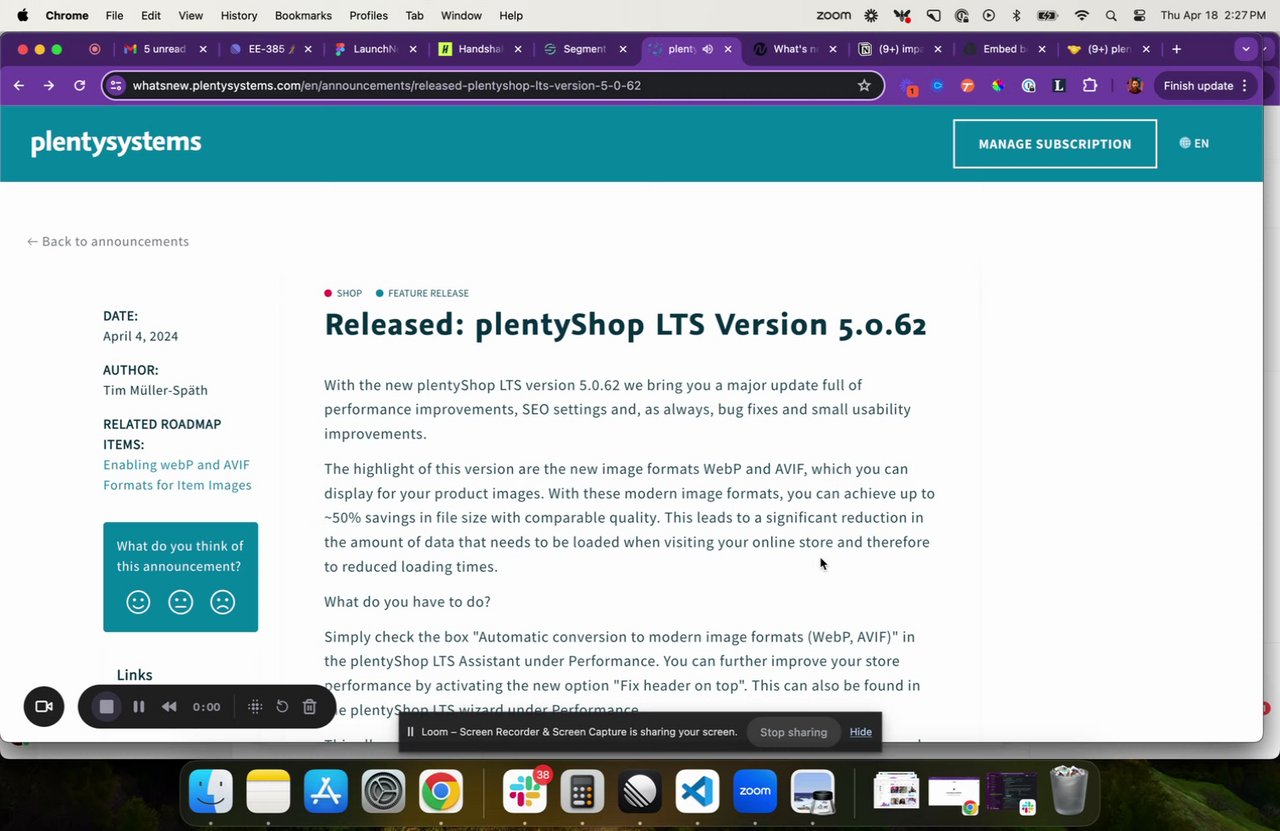Viewport: 1280px width, 831px height.
Task: Open System Settings from the Dock
Action: click(x=383, y=793)
